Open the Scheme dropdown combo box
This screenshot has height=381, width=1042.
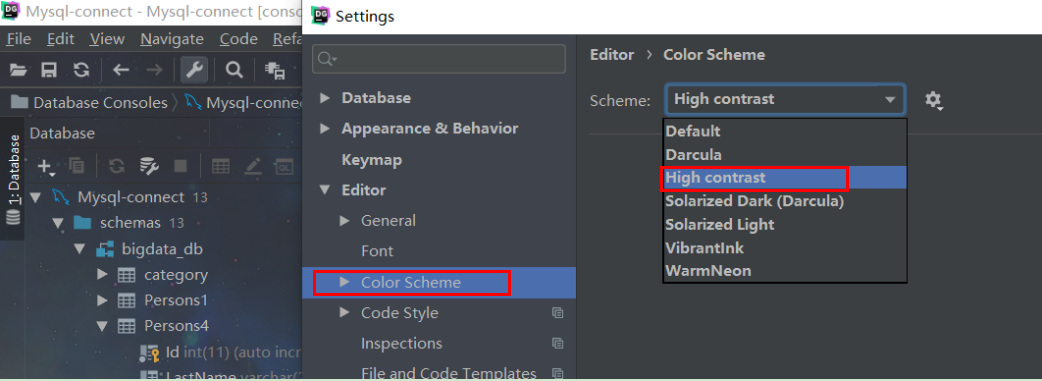[x=785, y=100]
